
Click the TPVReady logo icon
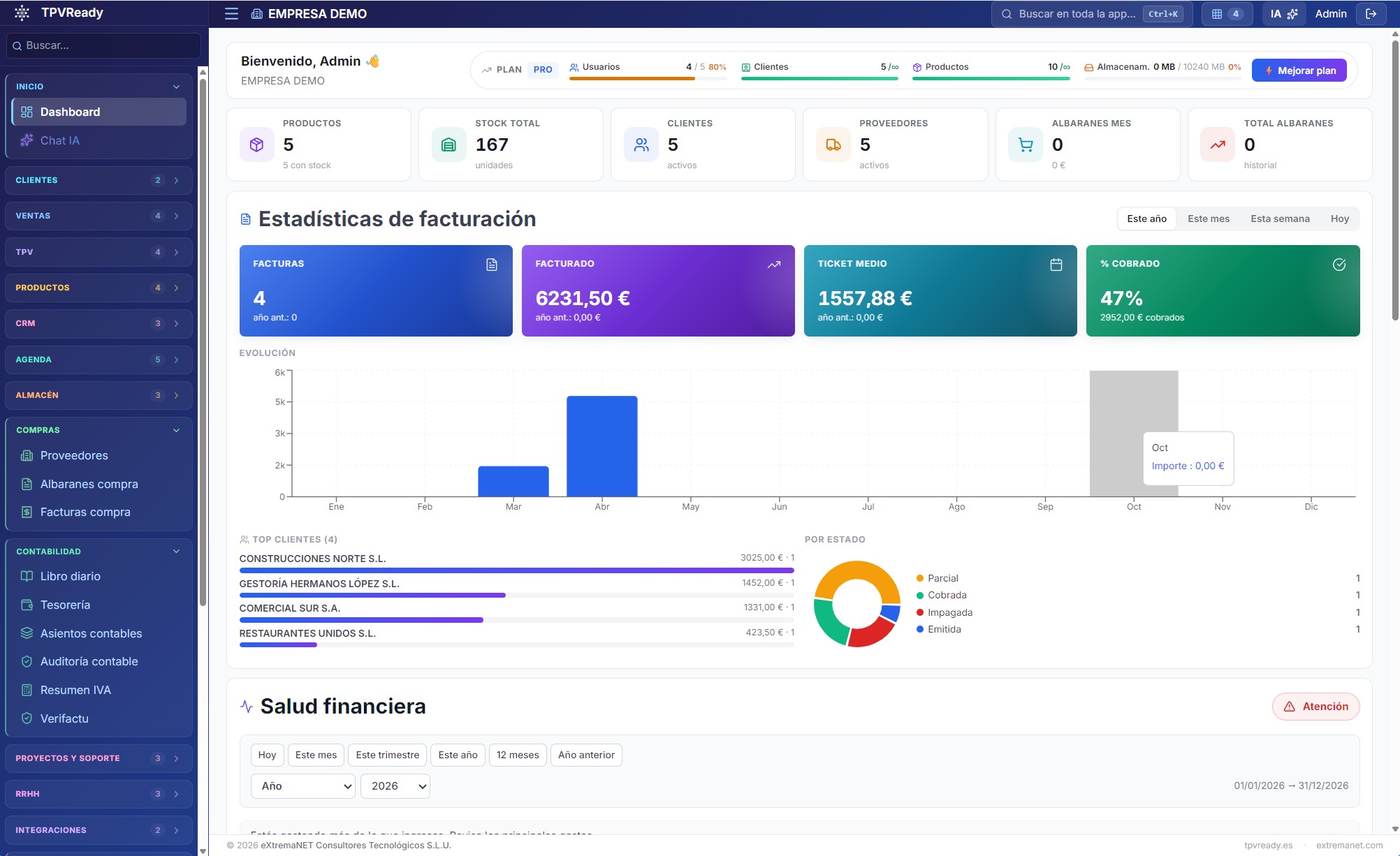(x=22, y=13)
